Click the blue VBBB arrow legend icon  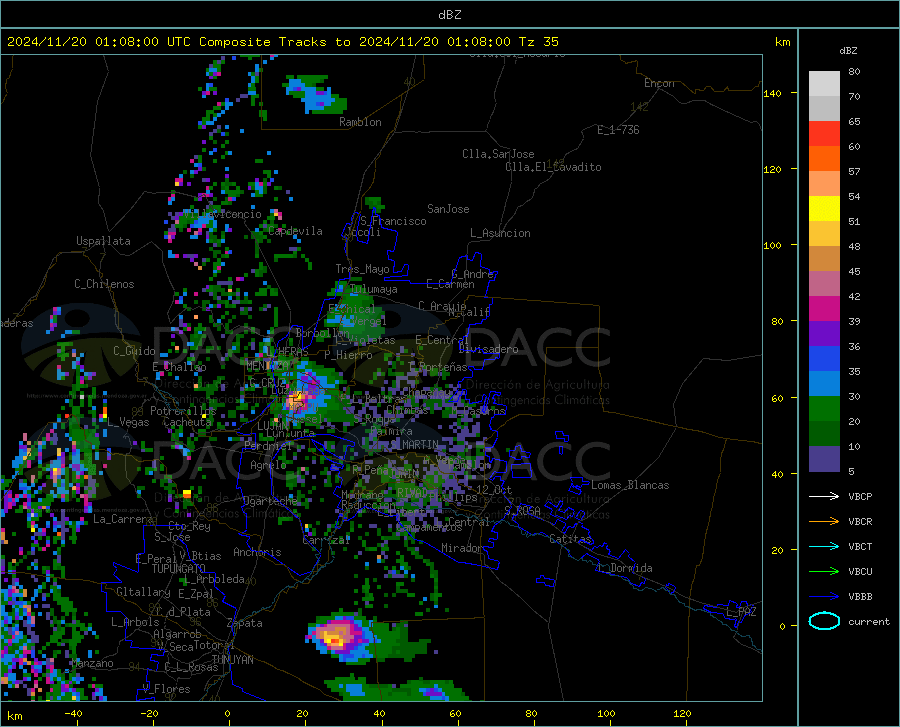(824, 596)
